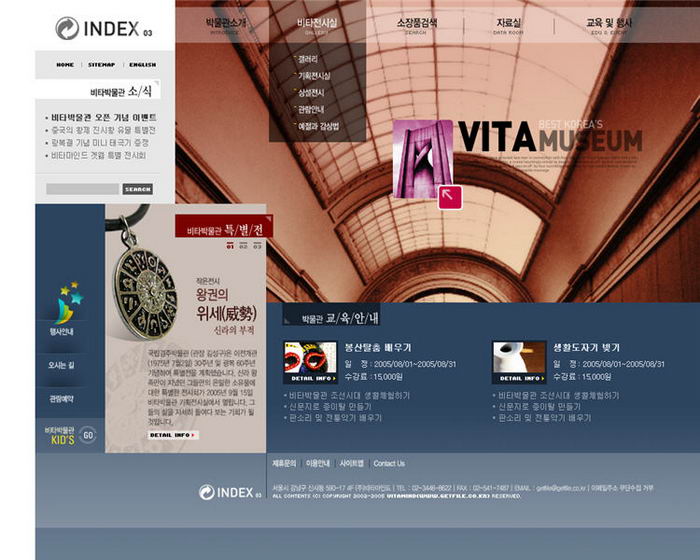
Task: Select 갤러리 from the gallery submenu
Action: (308, 59)
